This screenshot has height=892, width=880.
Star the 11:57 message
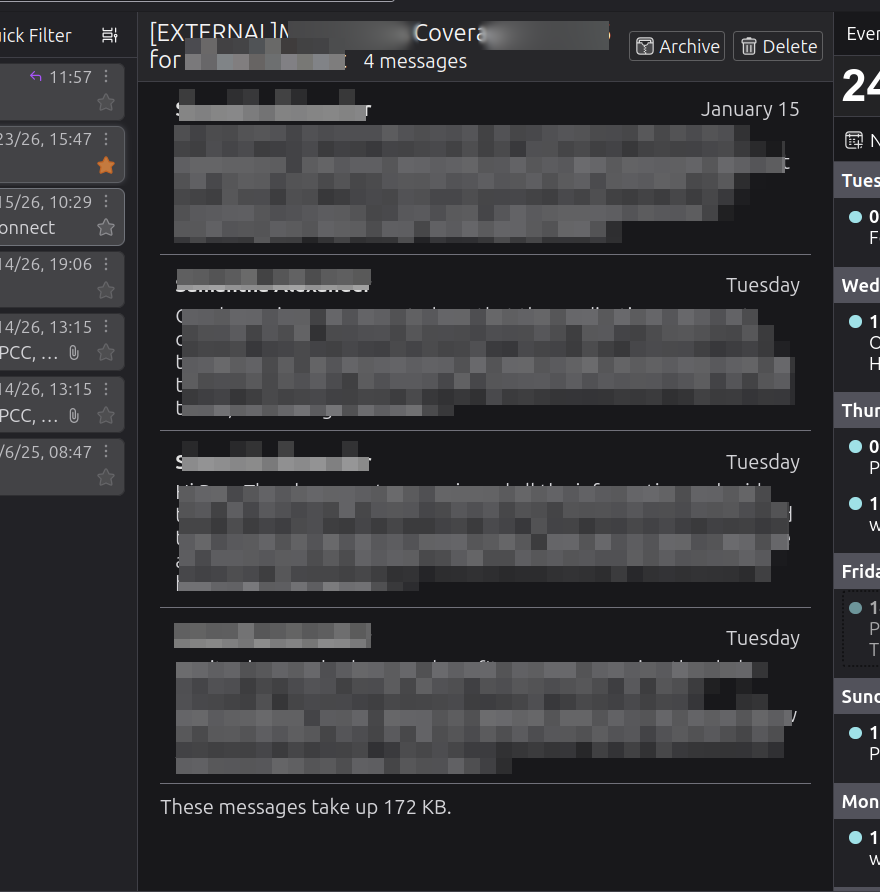coord(106,103)
